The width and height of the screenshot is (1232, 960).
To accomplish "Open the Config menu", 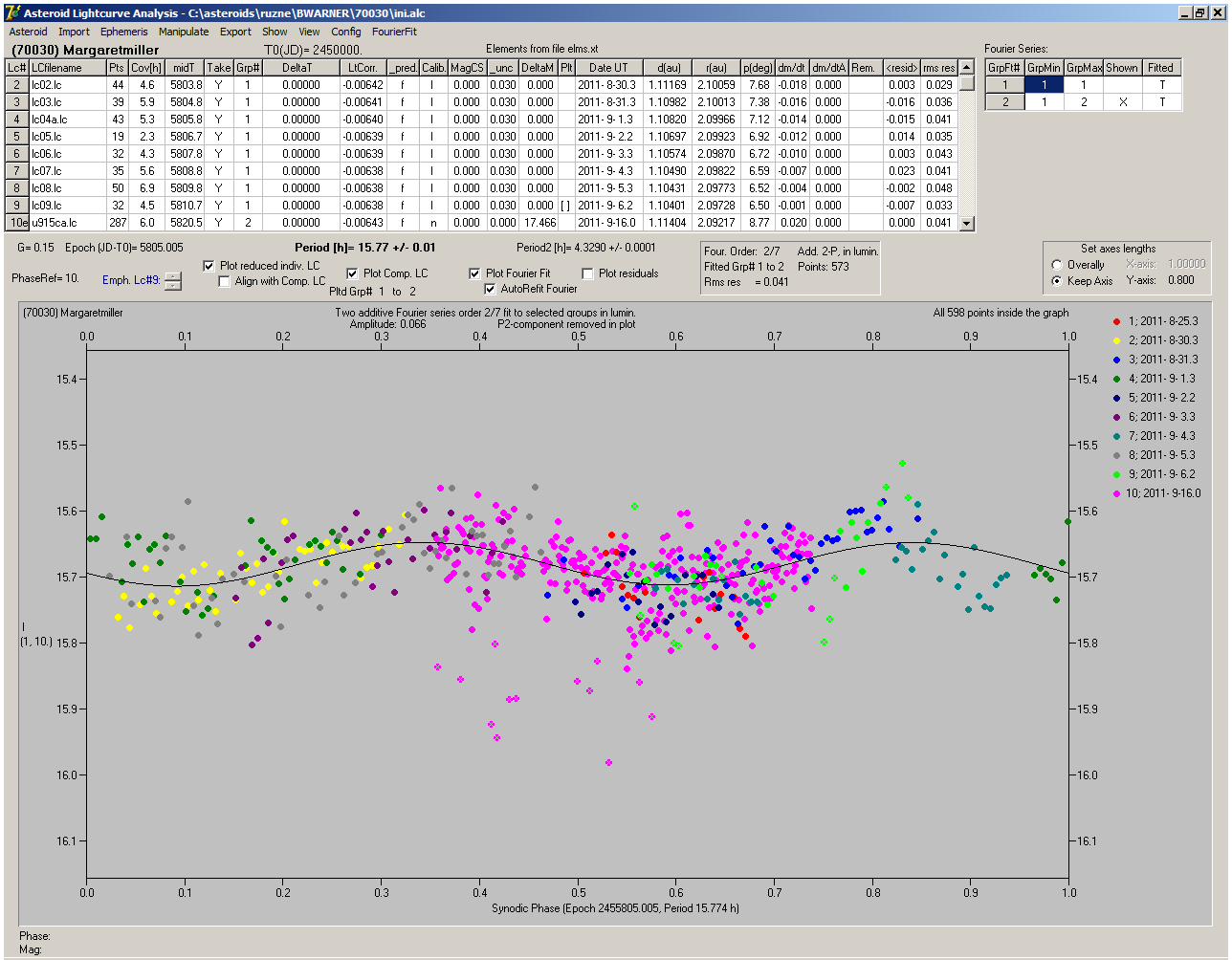I will point(346,32).
